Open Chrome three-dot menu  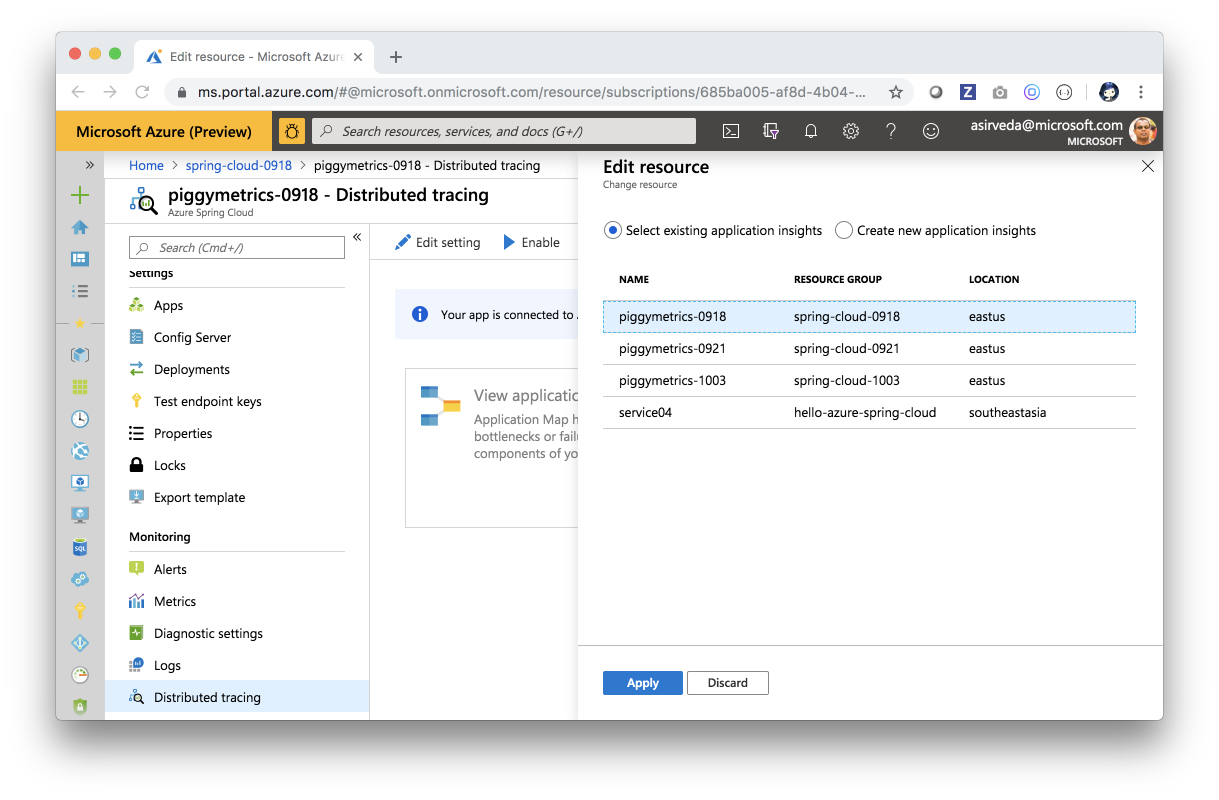1141,92
